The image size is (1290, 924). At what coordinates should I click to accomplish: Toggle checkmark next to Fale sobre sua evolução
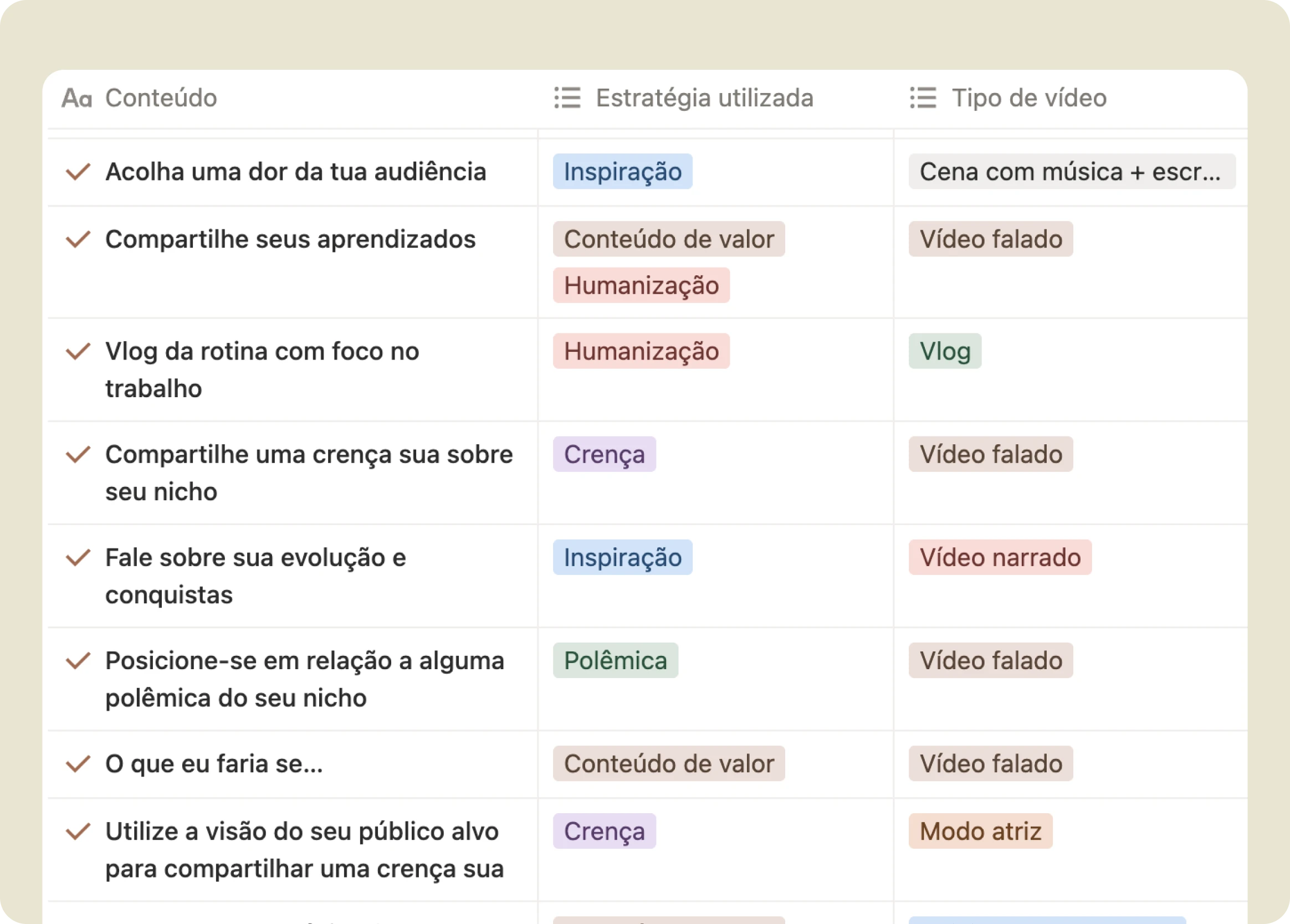tap(78, 558)
